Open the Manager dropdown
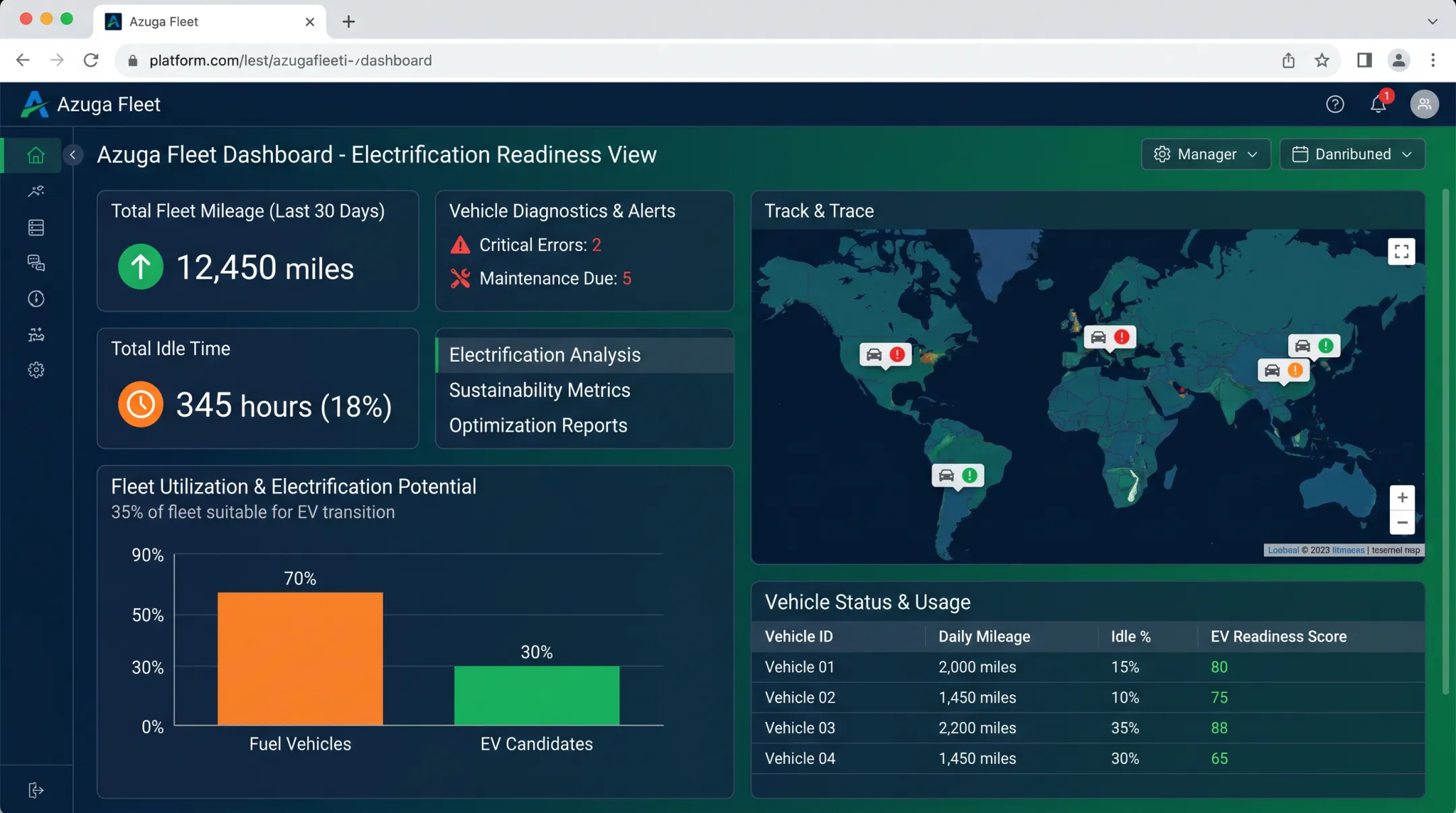This screenshot has height=813, width=1456. point(1205,154)
